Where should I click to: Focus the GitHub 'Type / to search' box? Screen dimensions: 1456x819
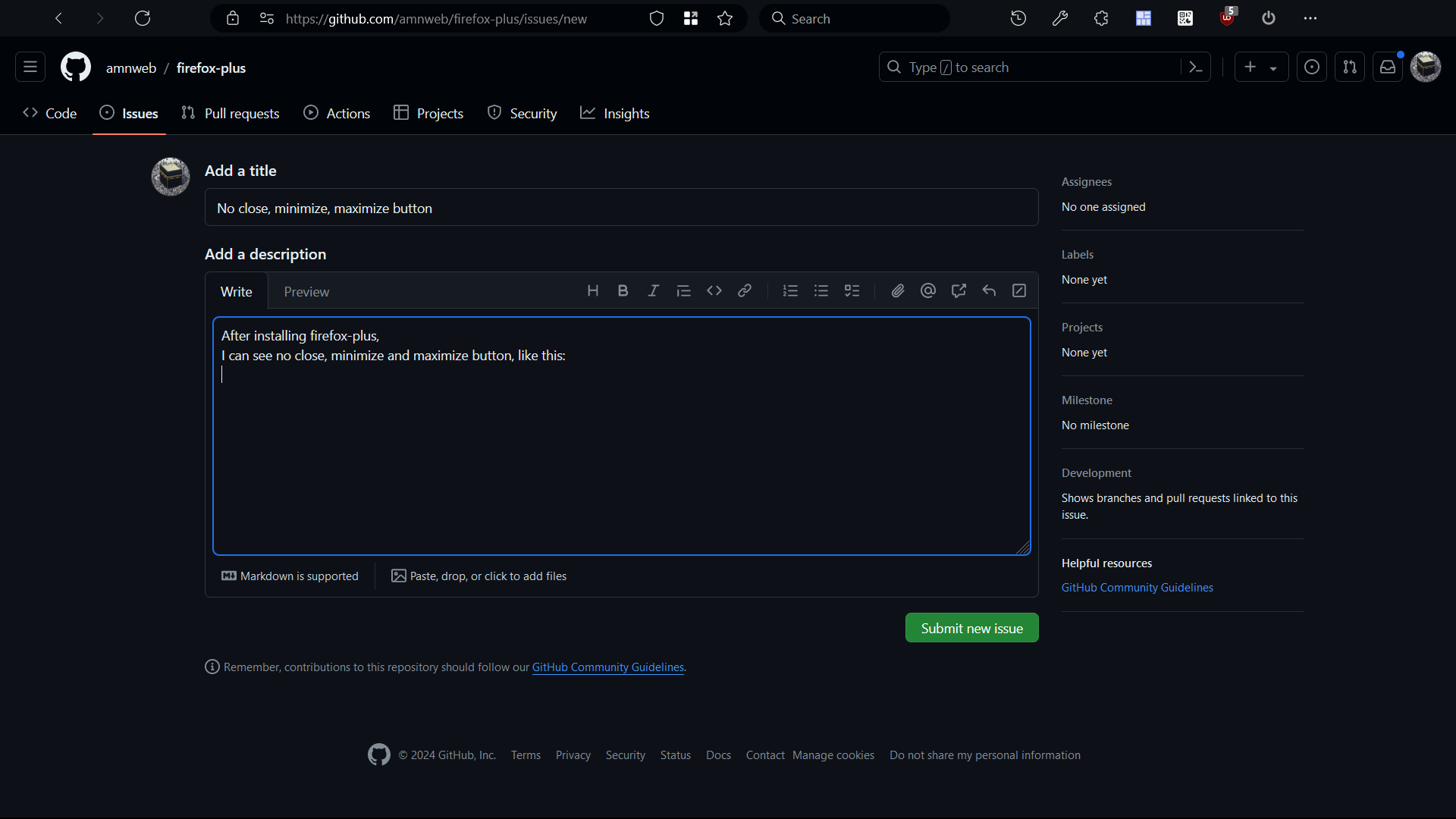(x=1031, y=67)
